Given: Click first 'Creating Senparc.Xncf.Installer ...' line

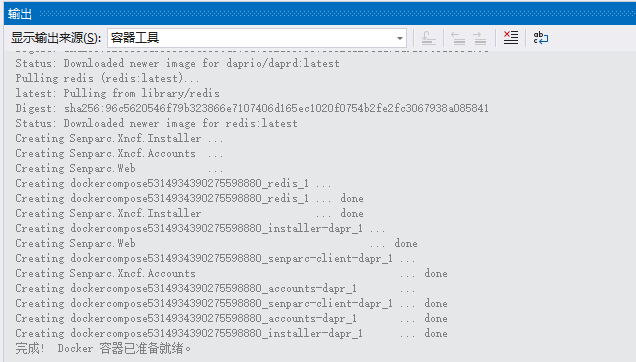Looking at the screenshot, I should click(x=119, y=138).
